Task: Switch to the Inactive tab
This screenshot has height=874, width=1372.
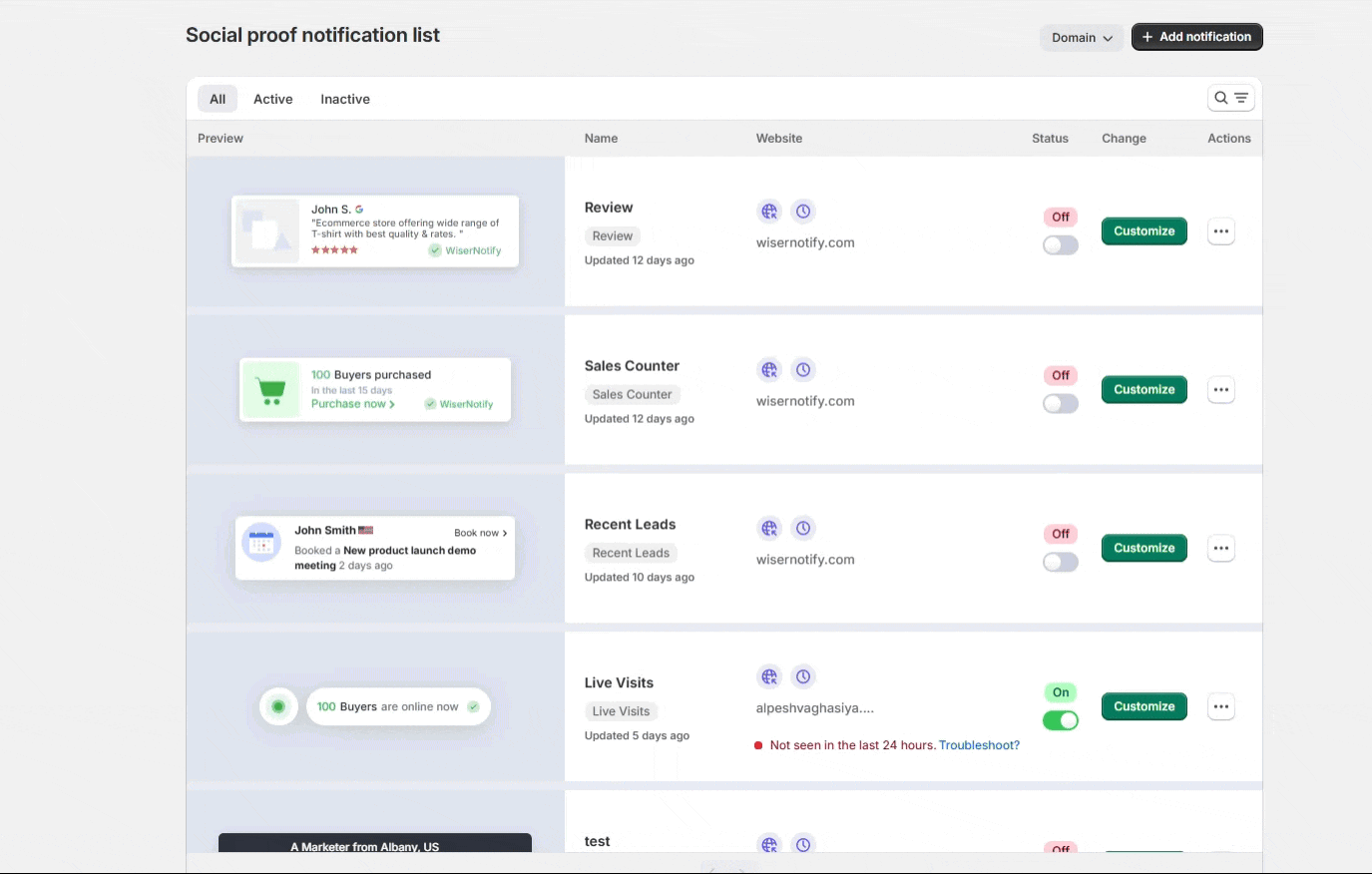Action: 345,99
